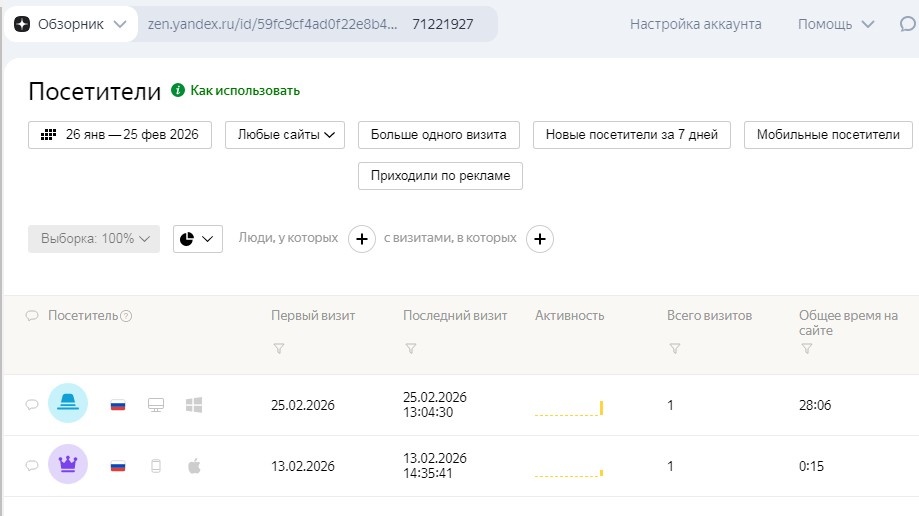This screenshot has width=919, height=516.
Task: Click the Russian flag in the 13.02.2026 row
Action: (118, 466)
